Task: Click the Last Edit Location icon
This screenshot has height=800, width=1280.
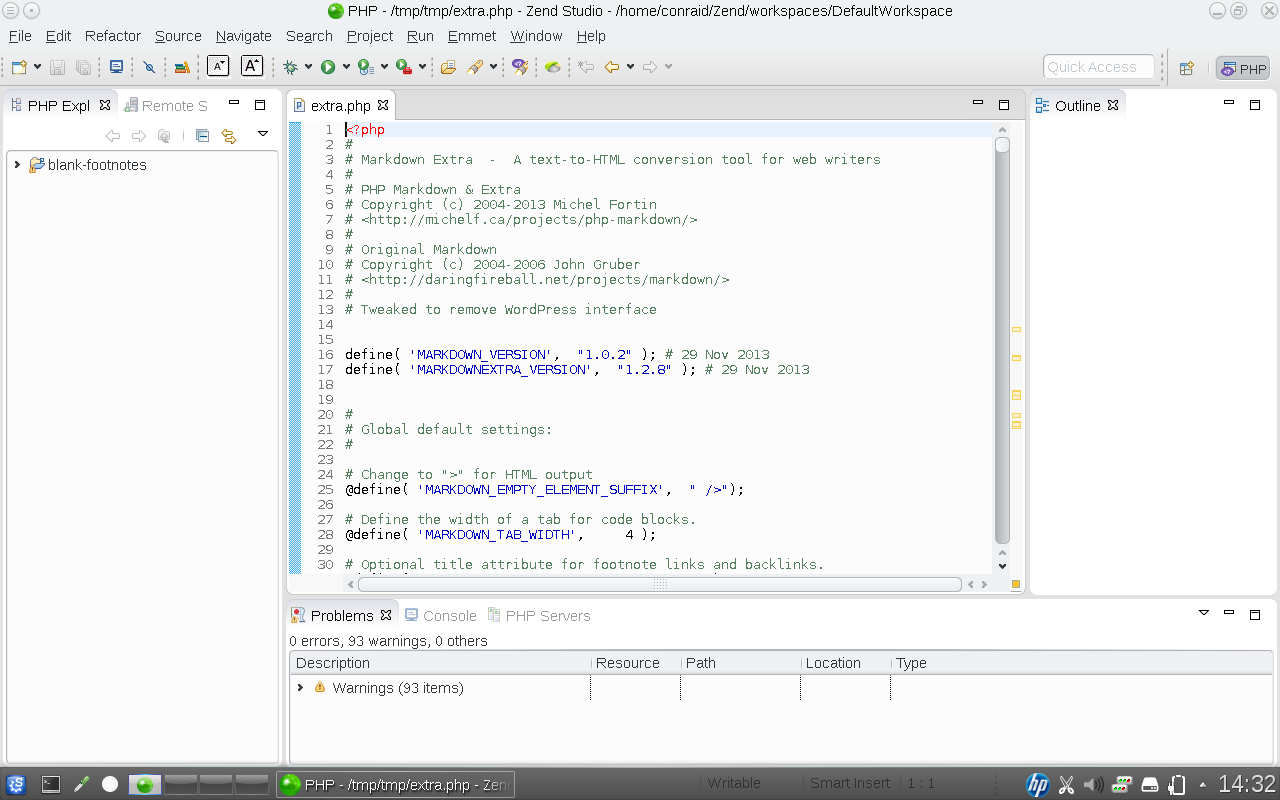Action: coord(587,67)
